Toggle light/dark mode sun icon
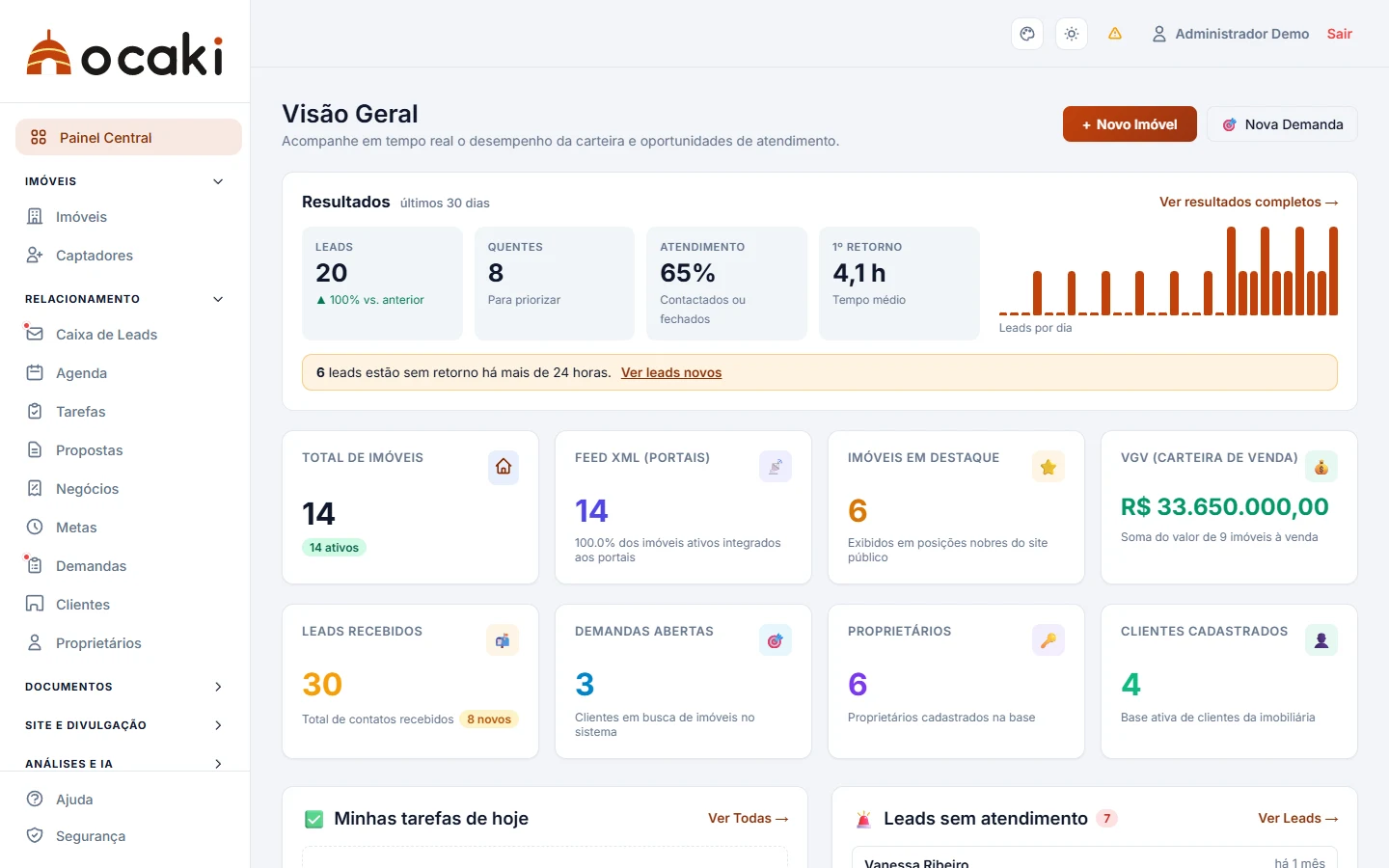Screen dimensions: 1389x868 point(1072,34)
